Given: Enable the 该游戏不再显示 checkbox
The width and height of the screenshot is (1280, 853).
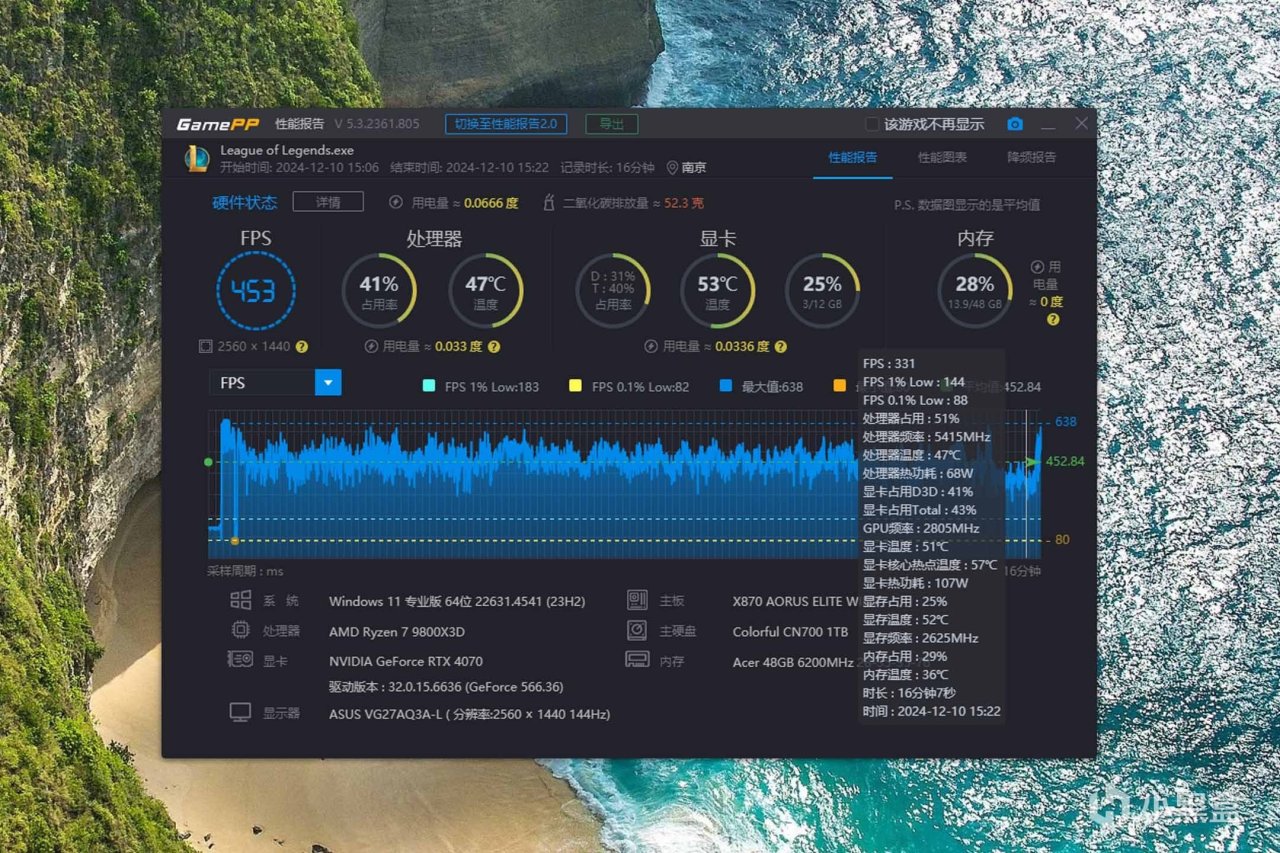Looking at the screenshot, I should coord(872,124).
